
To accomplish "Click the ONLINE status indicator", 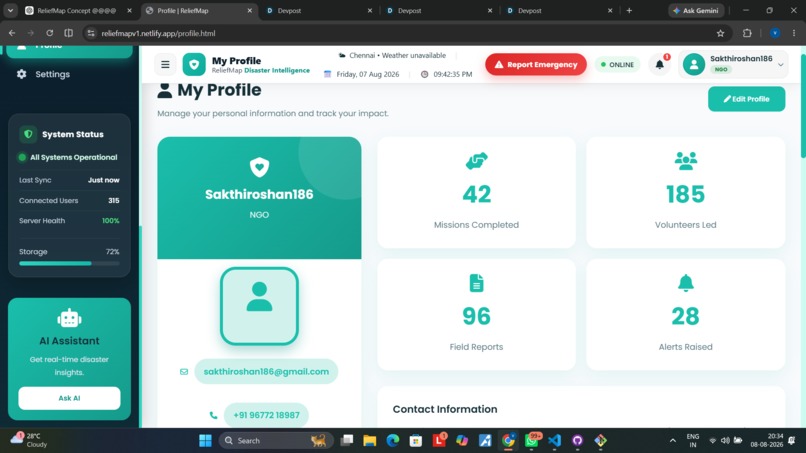I will [617, 64].
